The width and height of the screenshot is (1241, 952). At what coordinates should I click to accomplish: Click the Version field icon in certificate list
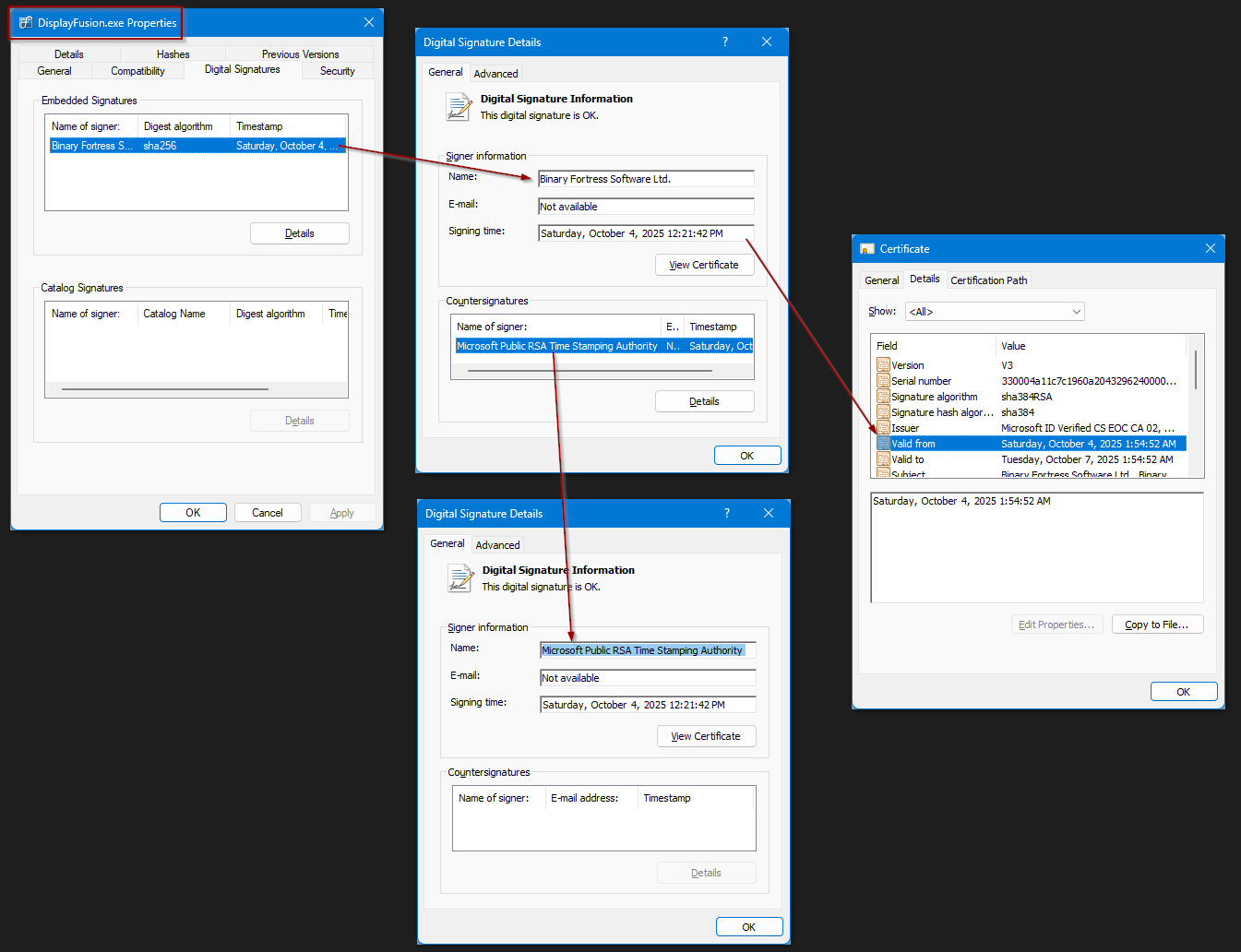883,365
